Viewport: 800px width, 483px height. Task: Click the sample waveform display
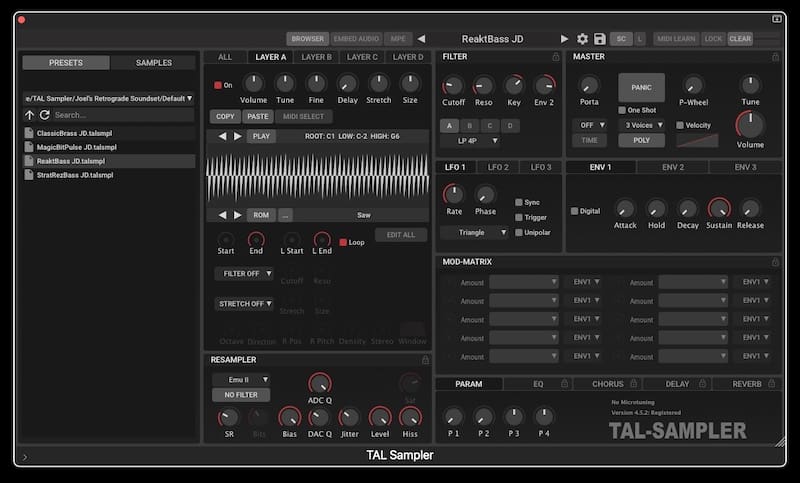click(x=317, y=176)
